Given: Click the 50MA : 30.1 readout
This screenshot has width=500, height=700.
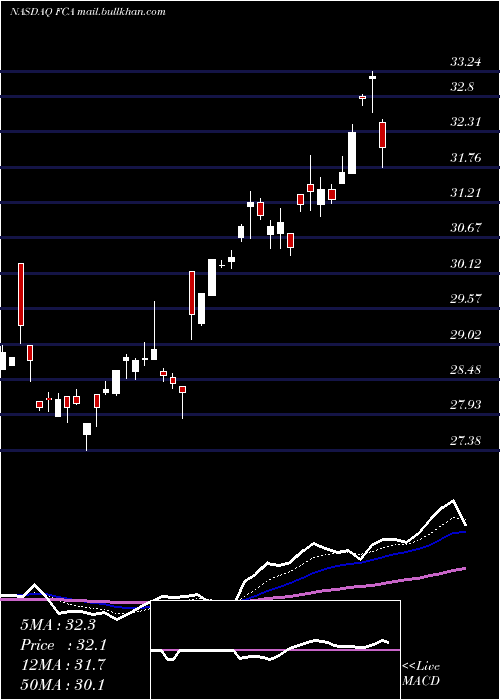Looking at the screenshot, I should tap(62, 684).
